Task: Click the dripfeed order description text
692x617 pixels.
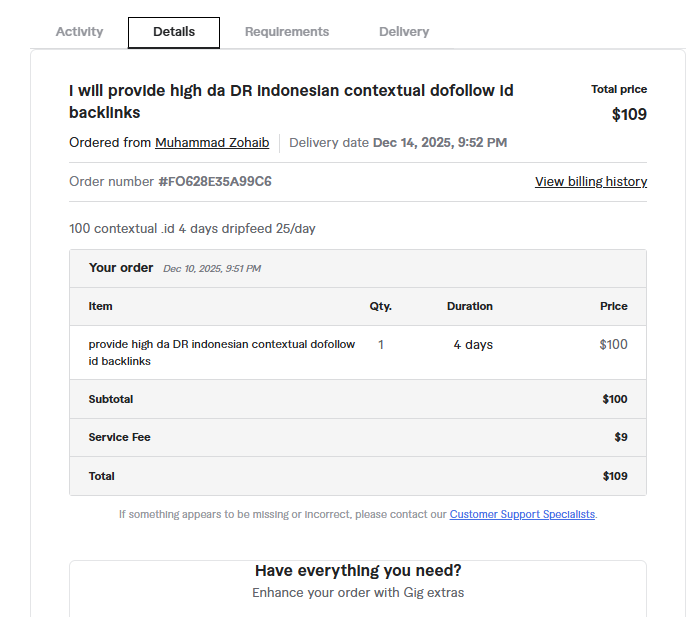Action: click(x=192, y=229)
